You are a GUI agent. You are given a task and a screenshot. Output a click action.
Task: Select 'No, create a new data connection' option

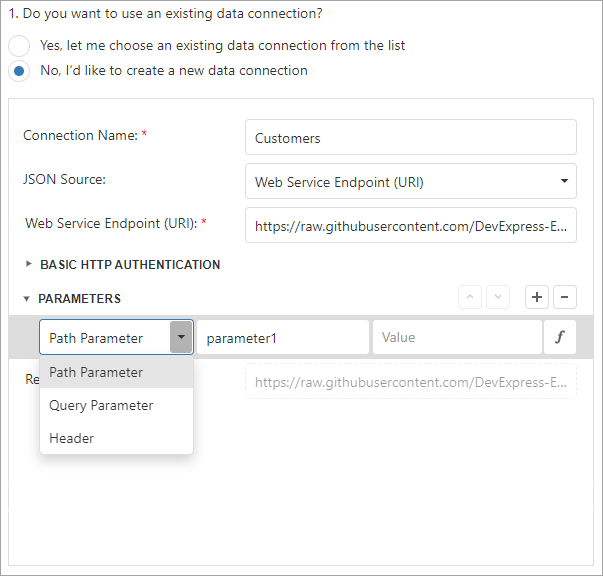19,71
